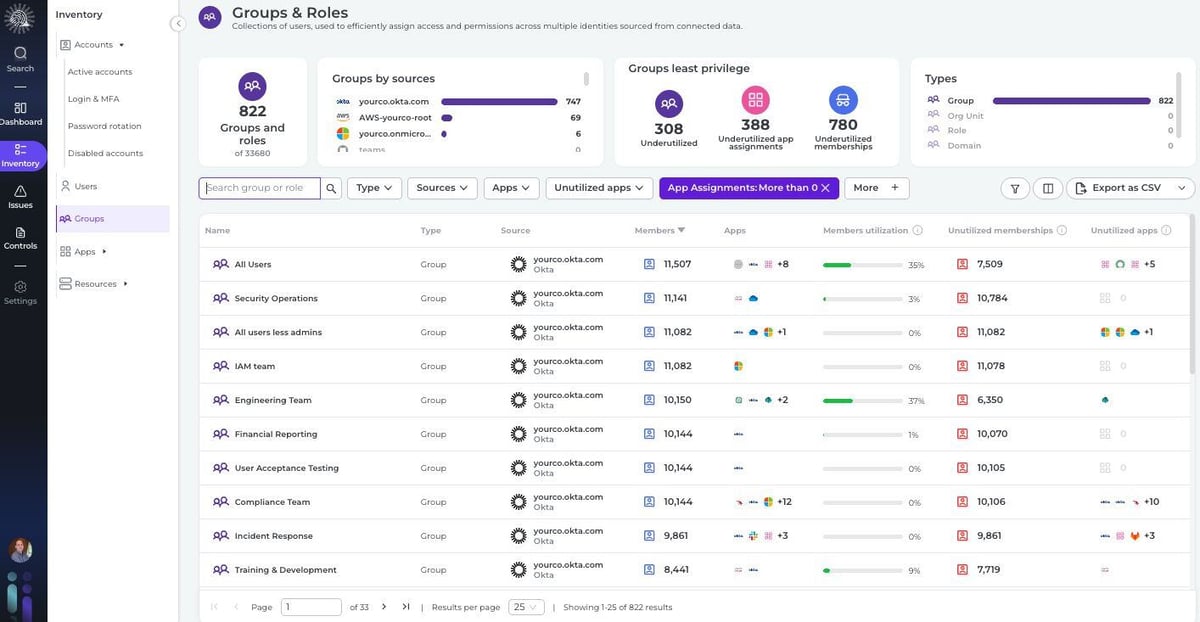
Task: Click the Groups by sources scrollbar
Action: [x=586, y=79]
